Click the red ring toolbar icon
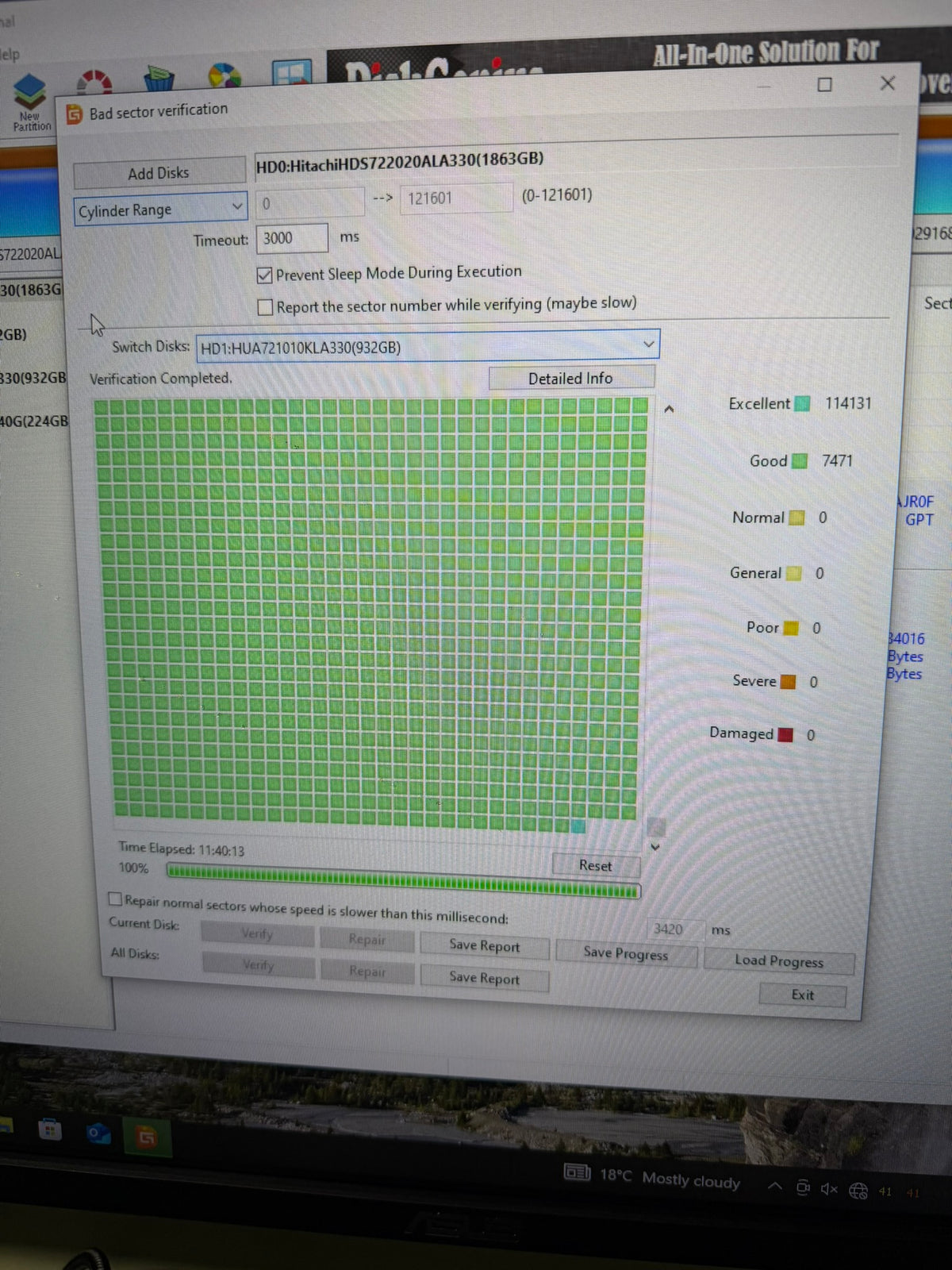 click(94, 82)
